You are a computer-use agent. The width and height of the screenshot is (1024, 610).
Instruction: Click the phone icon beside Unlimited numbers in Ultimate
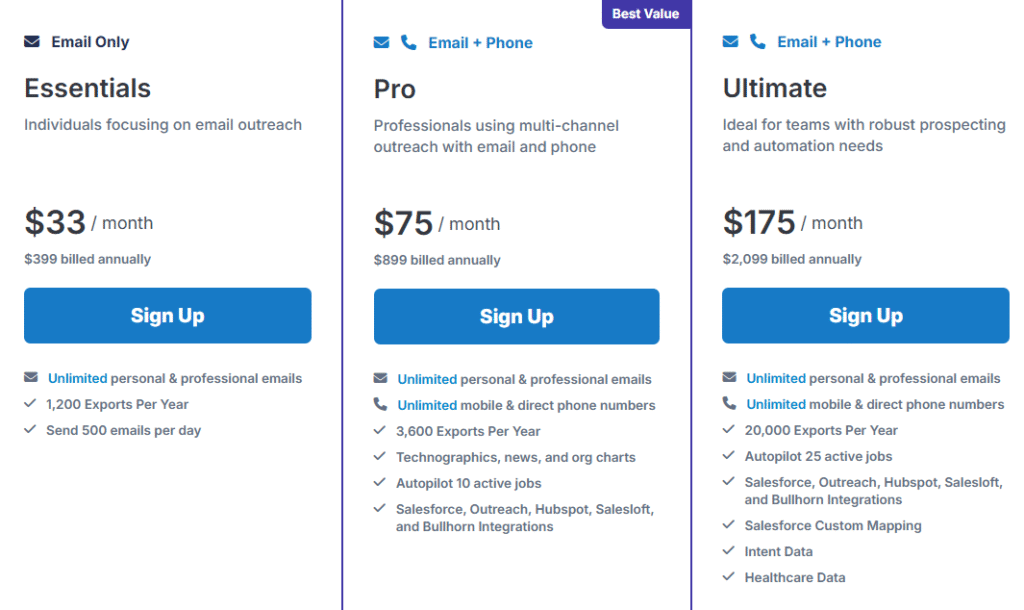point(727,404)
